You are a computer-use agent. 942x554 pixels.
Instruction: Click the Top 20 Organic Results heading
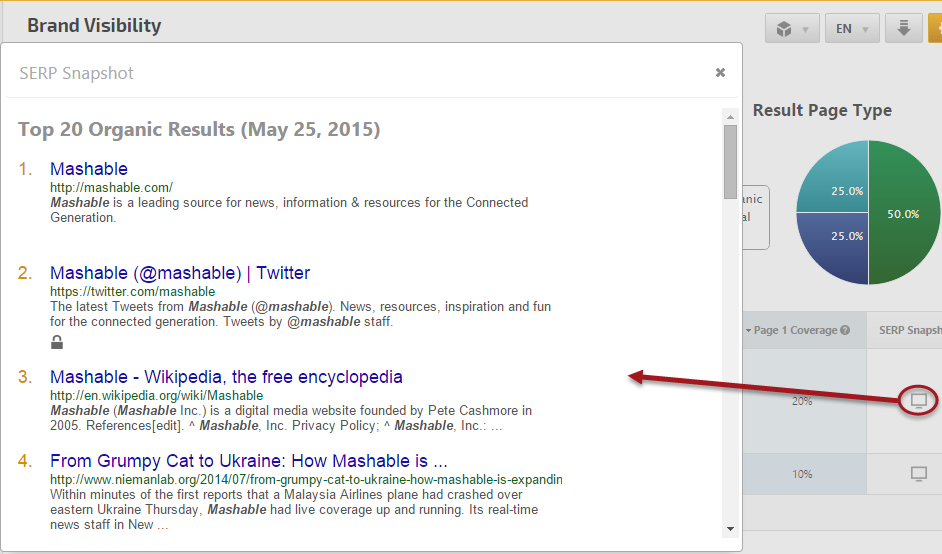199,129
